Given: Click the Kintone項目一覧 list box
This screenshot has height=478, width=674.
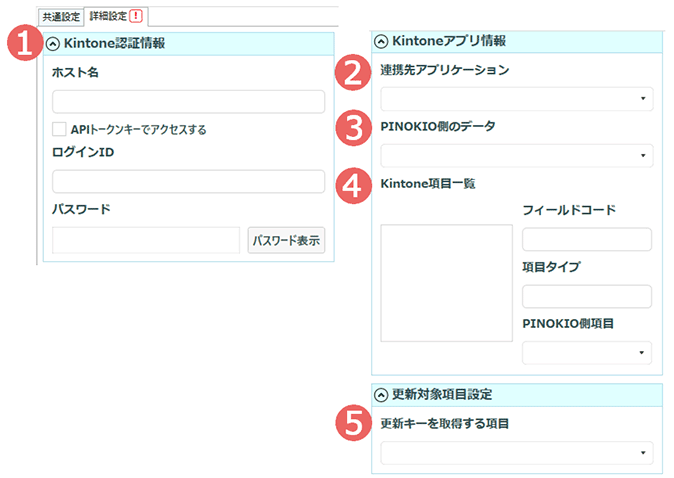Looking at the screenshot, I should point(446,283).
